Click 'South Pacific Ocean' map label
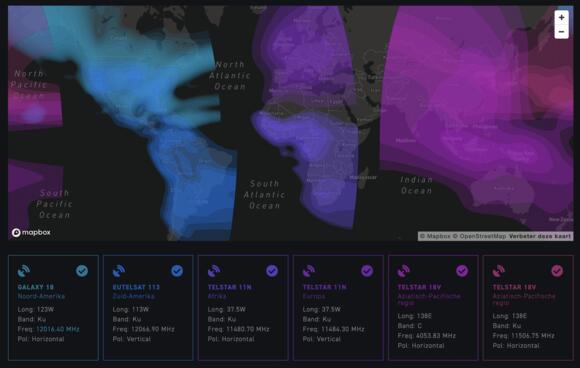 tap(54, 204)
